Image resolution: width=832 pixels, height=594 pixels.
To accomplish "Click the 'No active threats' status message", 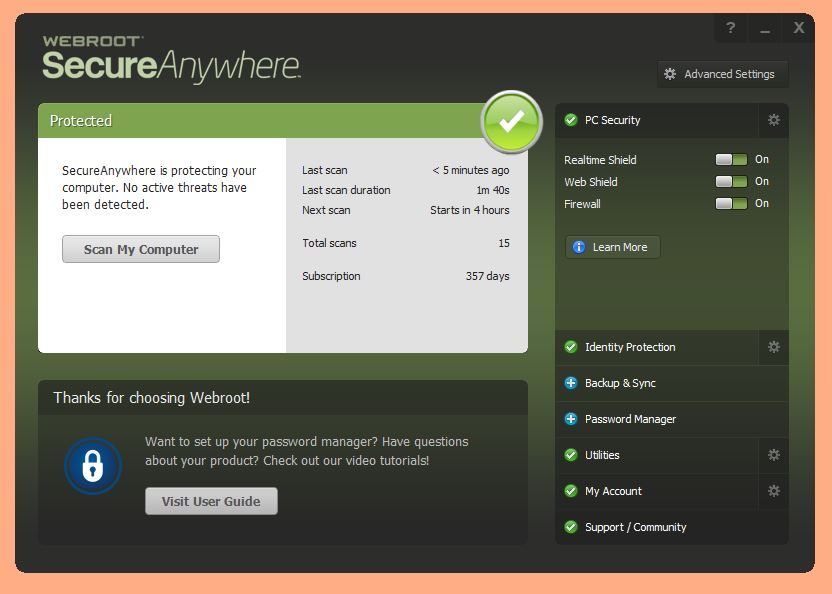I will click(159, 187).
